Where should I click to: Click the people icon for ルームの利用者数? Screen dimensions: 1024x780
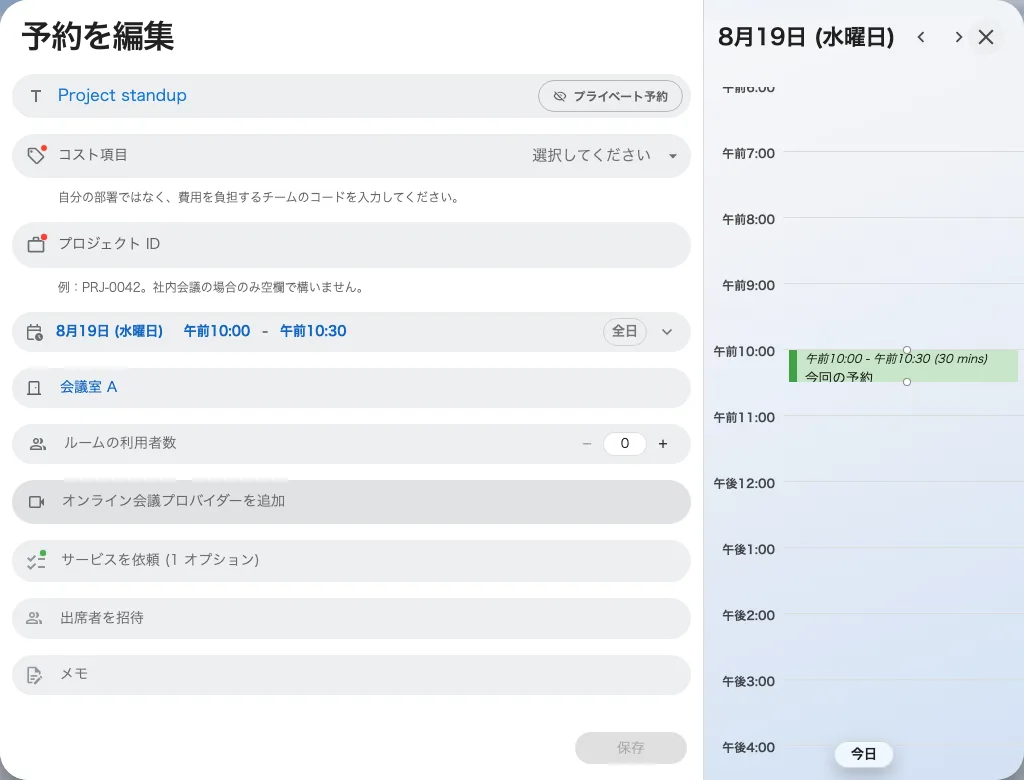click(x=38, y=444)
